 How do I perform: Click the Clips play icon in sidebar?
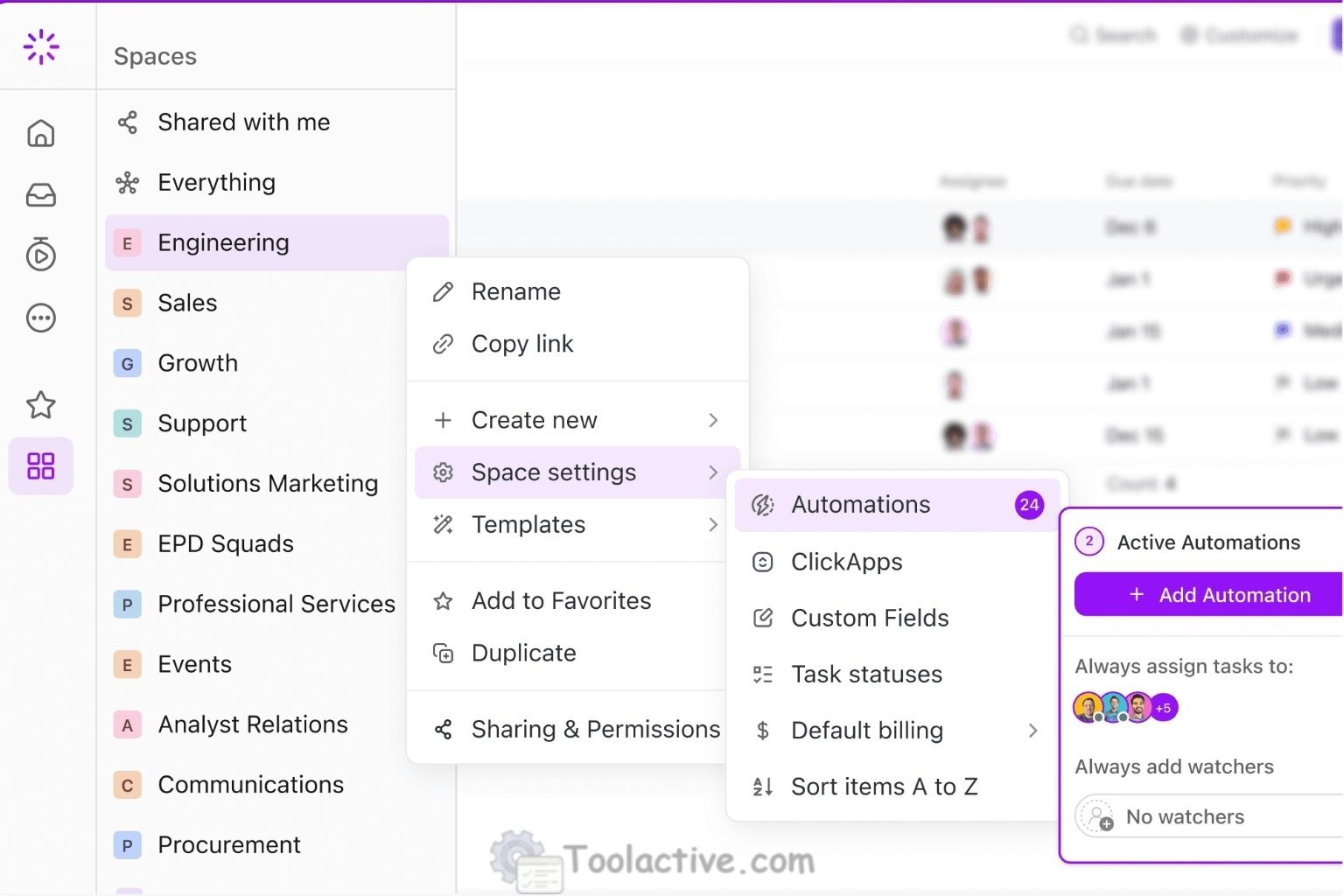coord(40,255)
